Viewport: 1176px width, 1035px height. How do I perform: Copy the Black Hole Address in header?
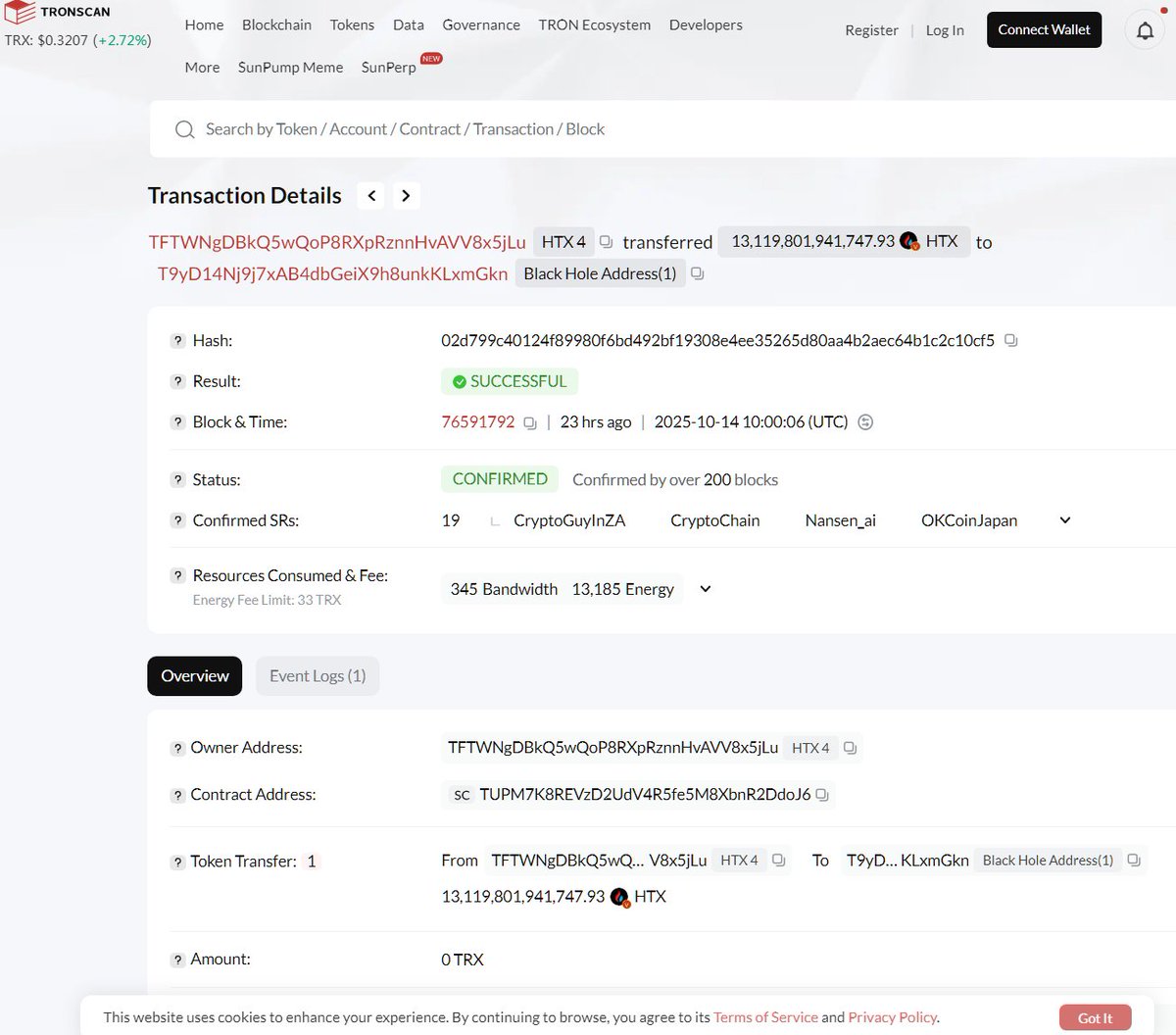[x=697, y=273]
